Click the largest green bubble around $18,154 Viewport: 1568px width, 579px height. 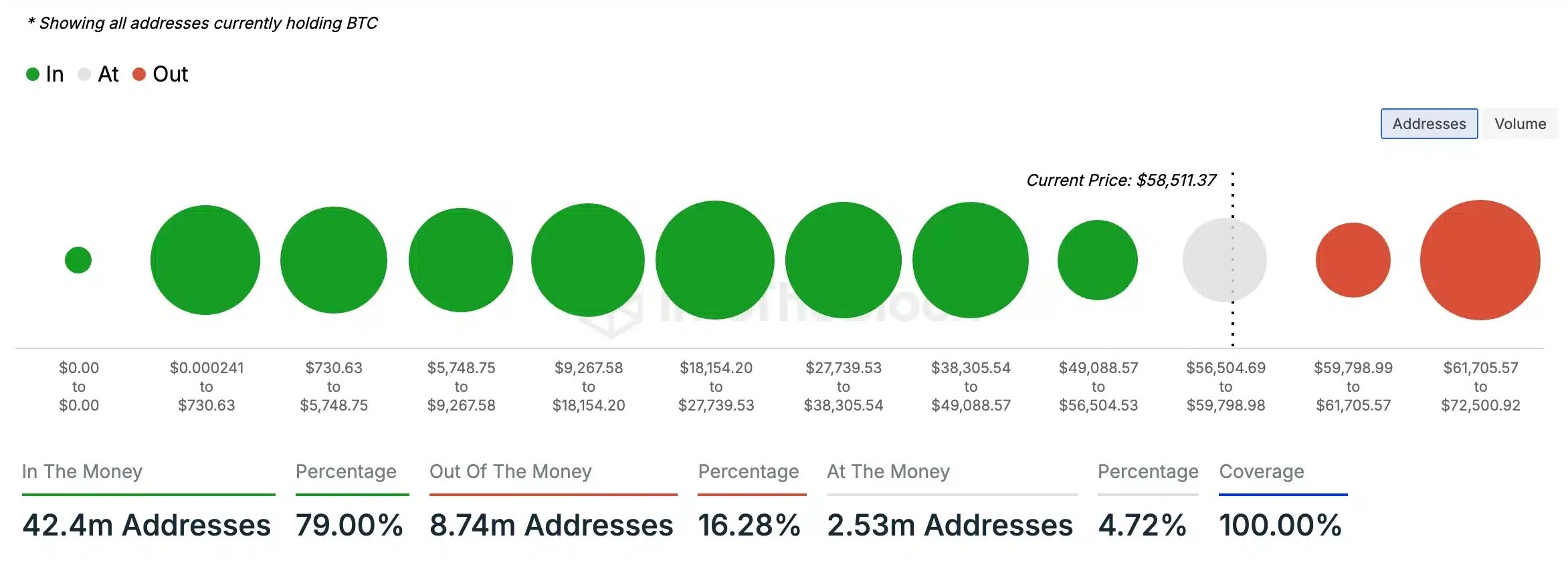point(716,260)
